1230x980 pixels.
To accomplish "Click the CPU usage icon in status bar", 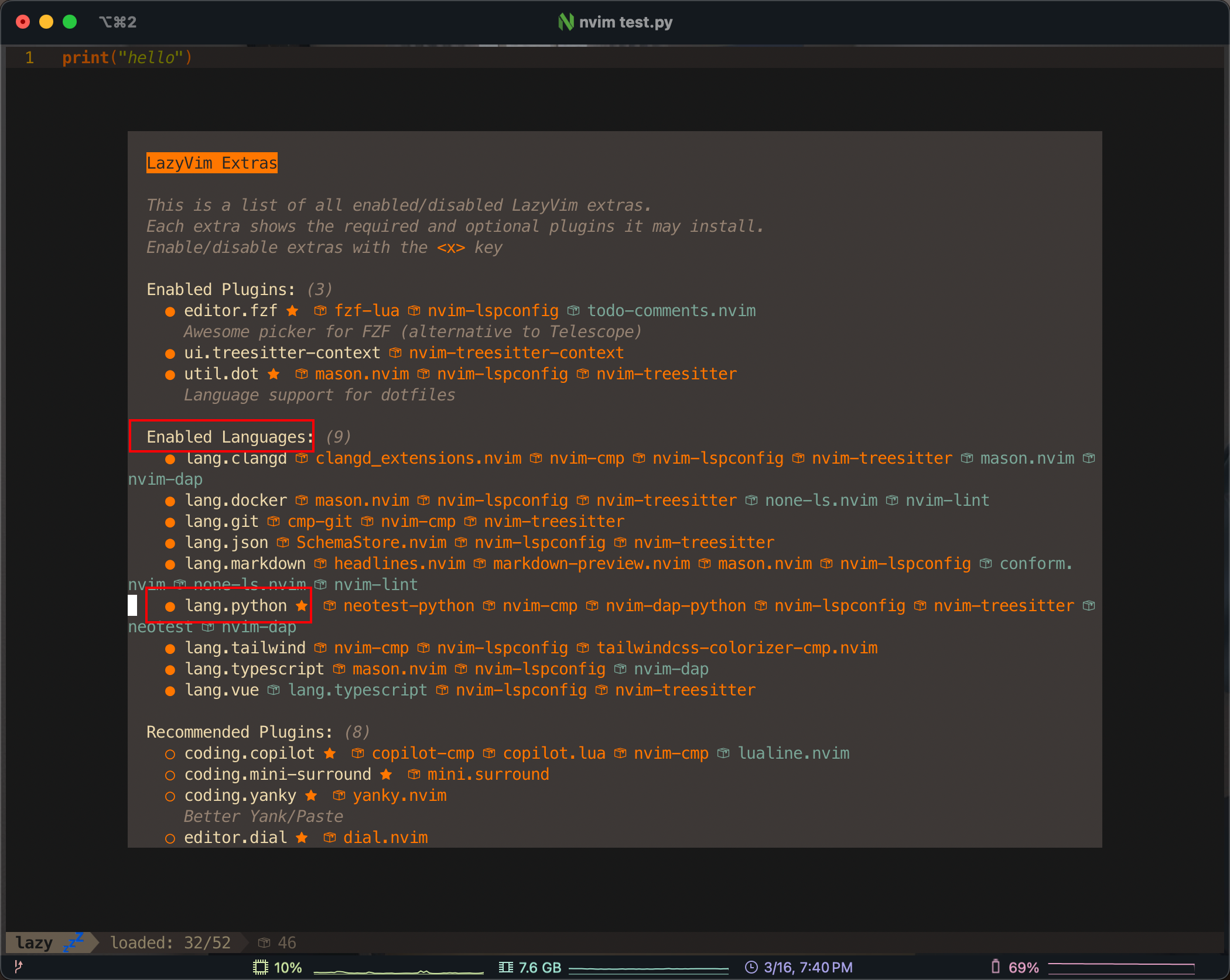I will (x=260, y=967).
